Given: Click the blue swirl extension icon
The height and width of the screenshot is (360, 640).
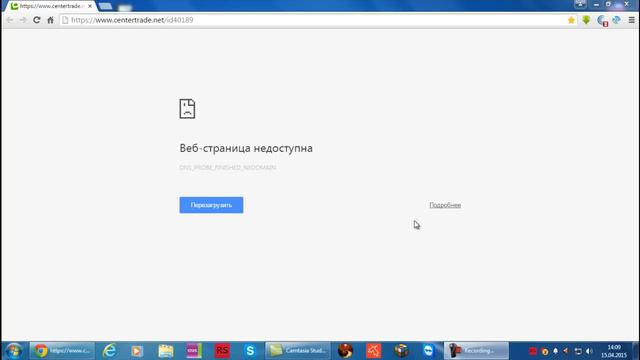Looking at the screenshot, I should (616, 20).
